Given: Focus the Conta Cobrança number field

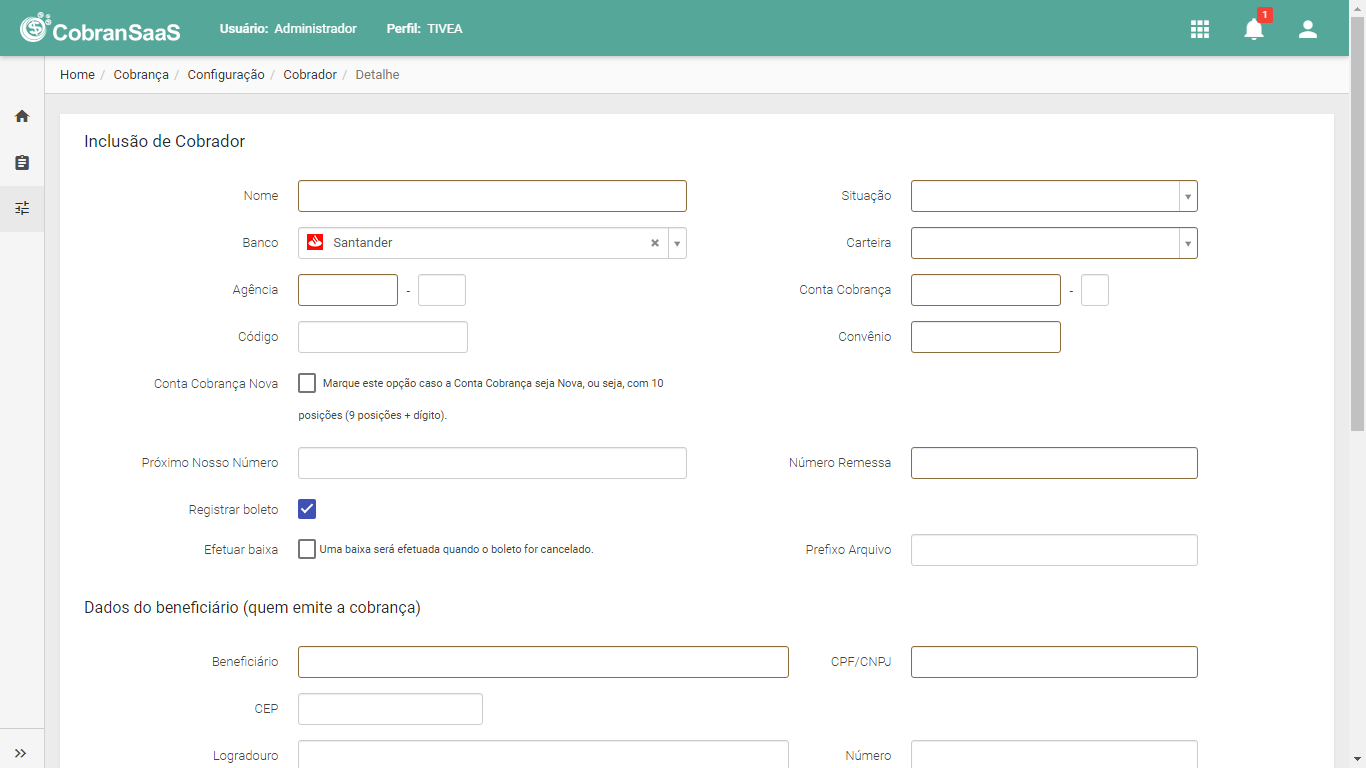Looking at the screenshot, I should [x=986, y=290].
